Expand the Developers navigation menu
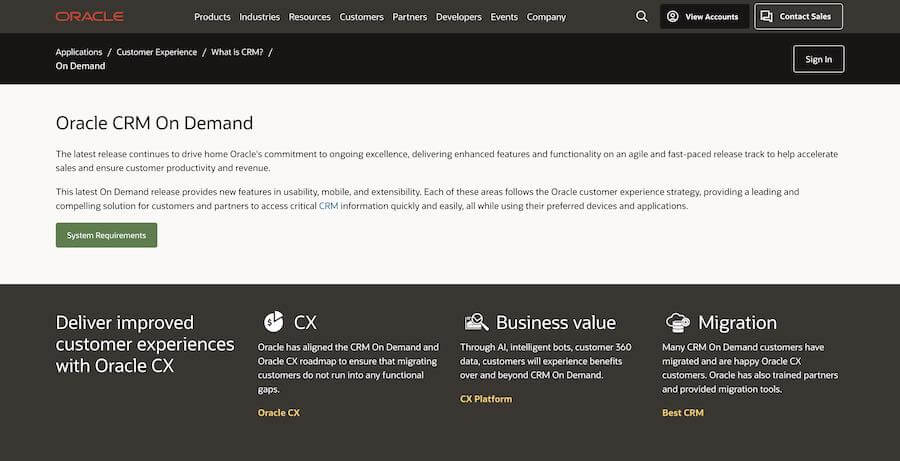 coord(459,17)
